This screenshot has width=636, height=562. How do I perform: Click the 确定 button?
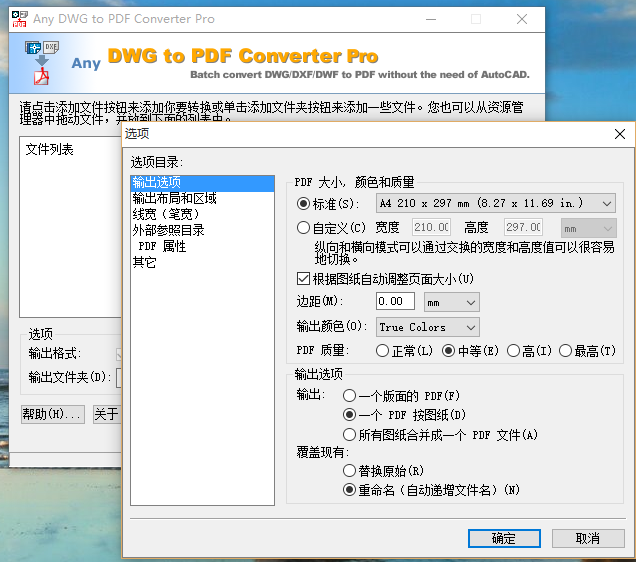coord(504,538)
